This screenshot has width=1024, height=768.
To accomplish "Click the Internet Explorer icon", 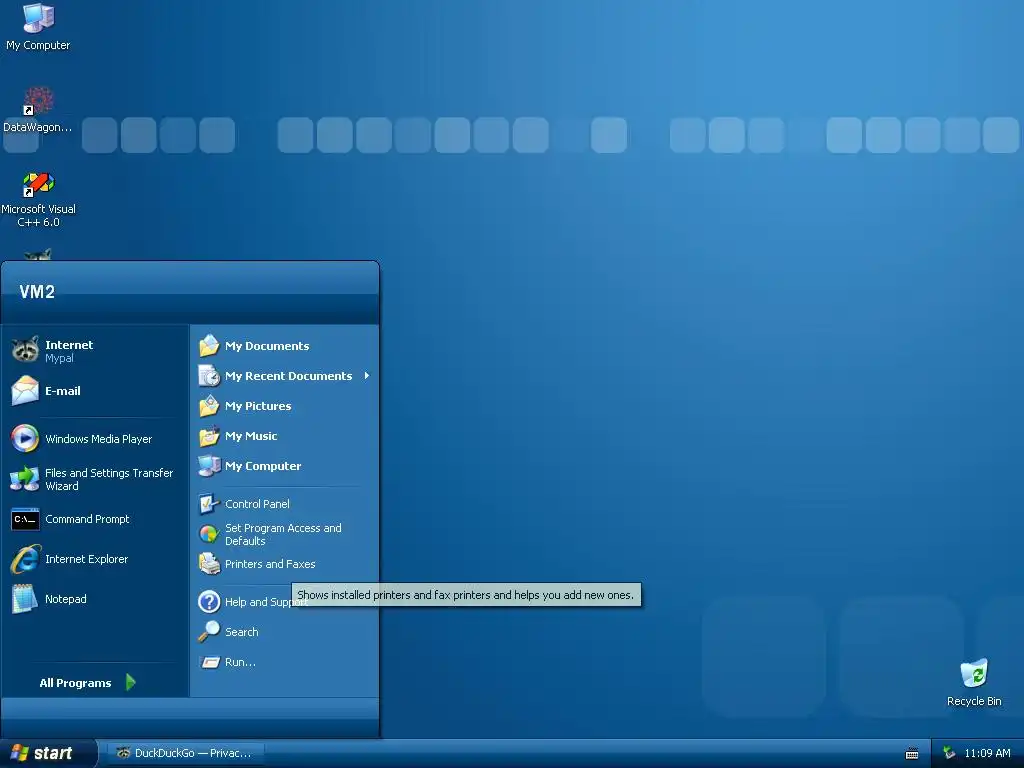I will click(x=25, y=559).
